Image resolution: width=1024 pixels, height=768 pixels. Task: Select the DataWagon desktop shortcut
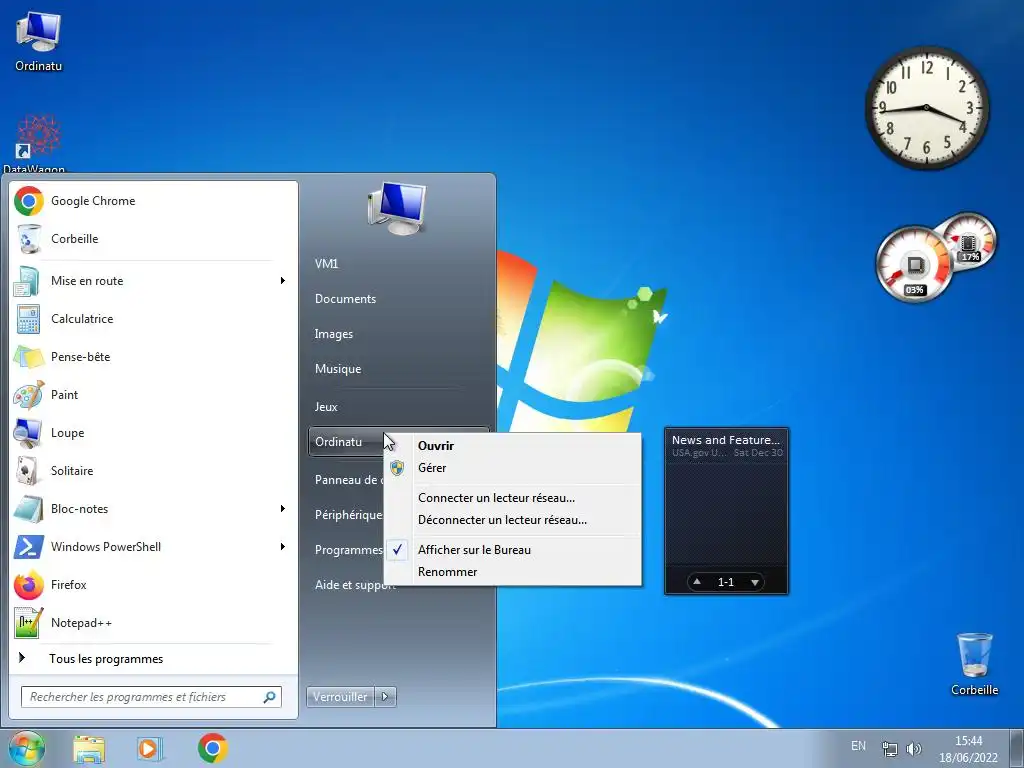37,144
